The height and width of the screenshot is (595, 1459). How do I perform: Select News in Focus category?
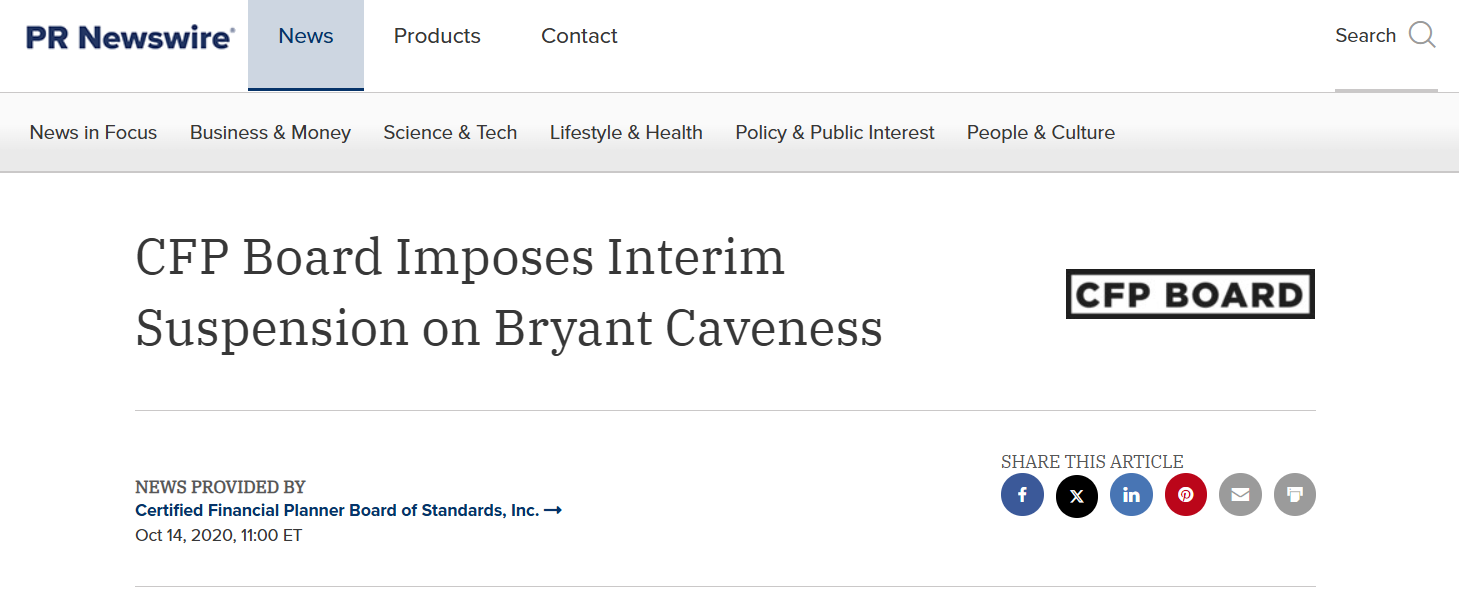click(x=93, y=133)
